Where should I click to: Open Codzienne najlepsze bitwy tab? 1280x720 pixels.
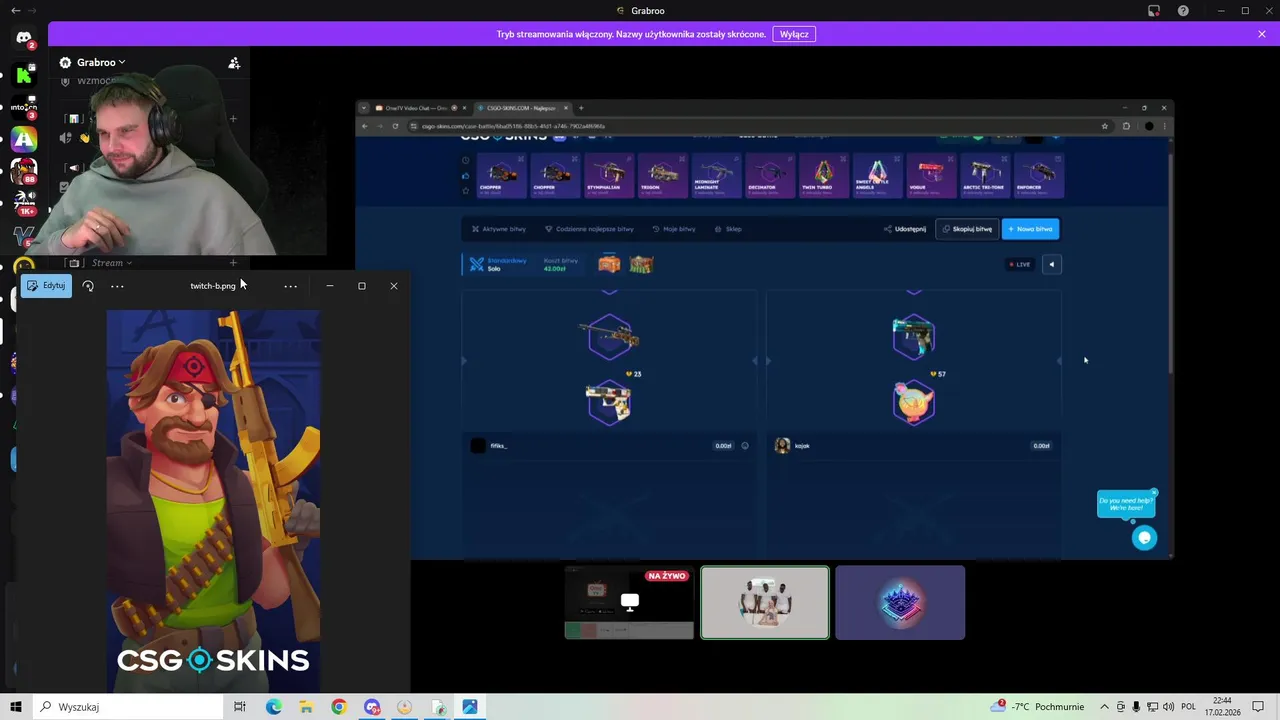pos(589,229)
